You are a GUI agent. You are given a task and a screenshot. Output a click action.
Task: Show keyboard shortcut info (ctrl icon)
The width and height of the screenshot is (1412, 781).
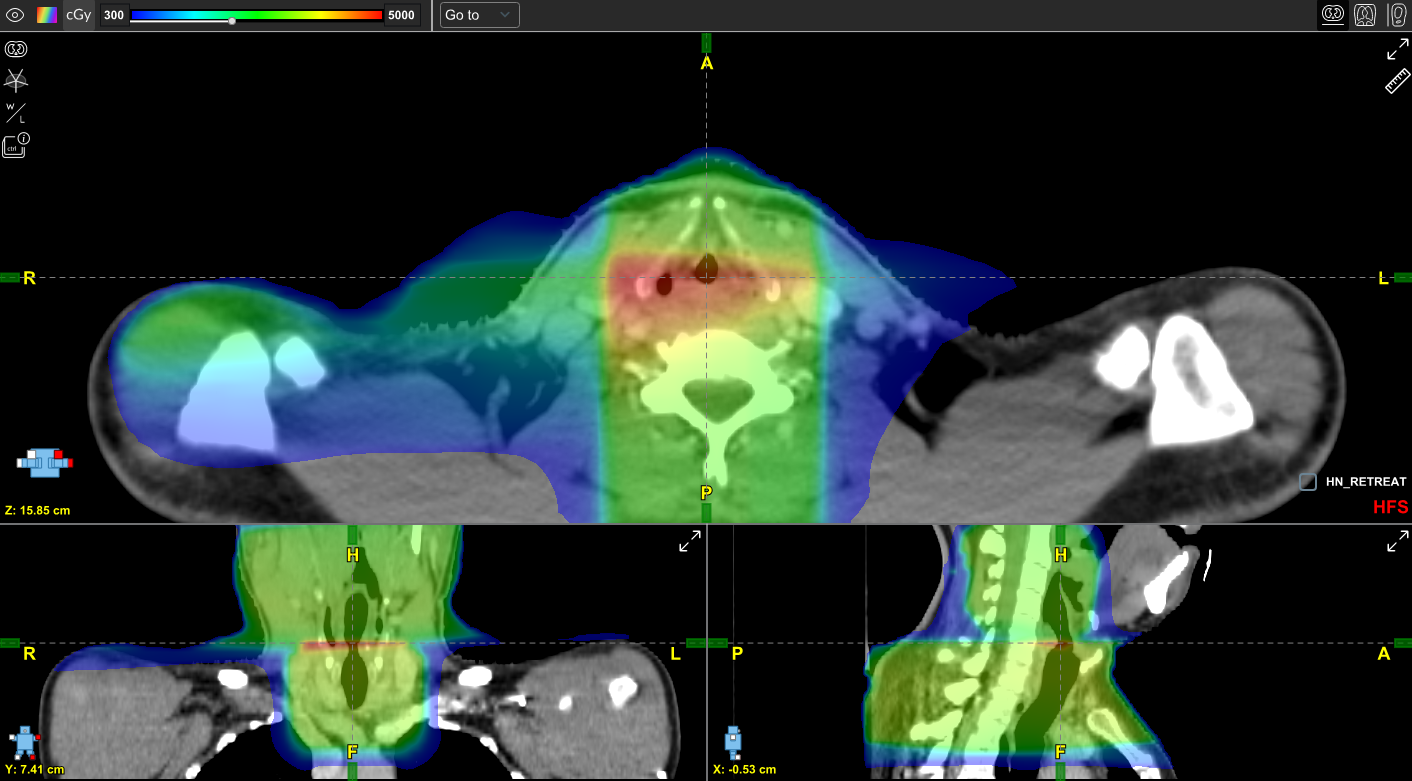click(x=17, y=146)
